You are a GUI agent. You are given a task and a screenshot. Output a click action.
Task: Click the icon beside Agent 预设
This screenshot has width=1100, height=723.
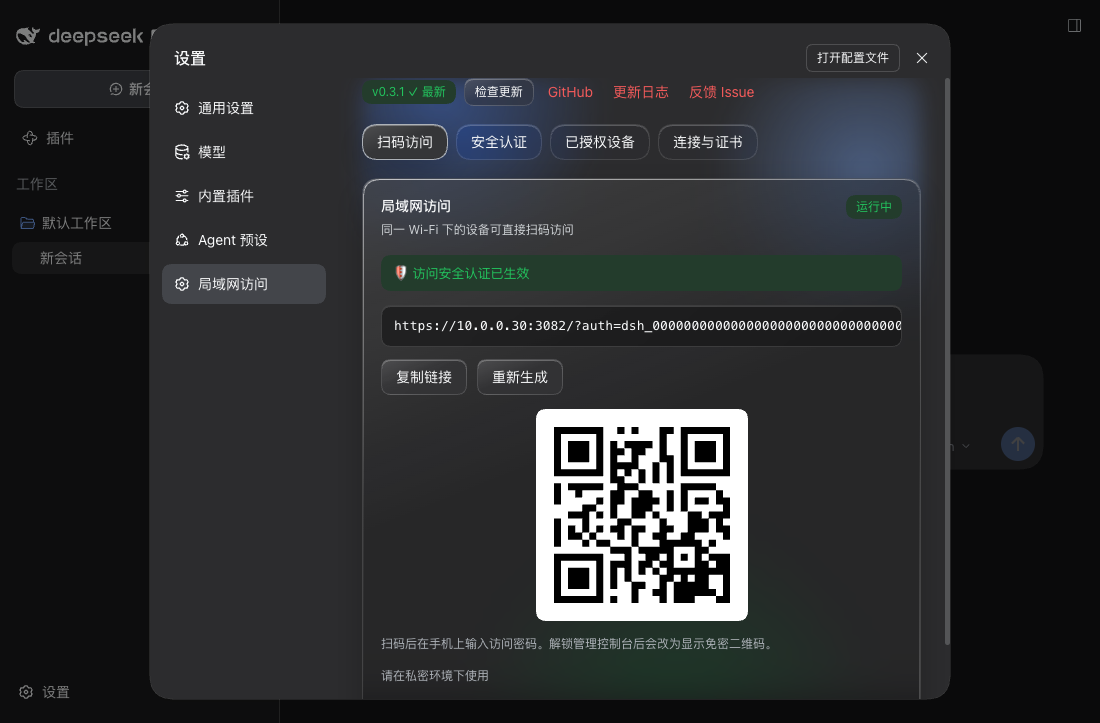pyautogui.click(x=182, y=240)
